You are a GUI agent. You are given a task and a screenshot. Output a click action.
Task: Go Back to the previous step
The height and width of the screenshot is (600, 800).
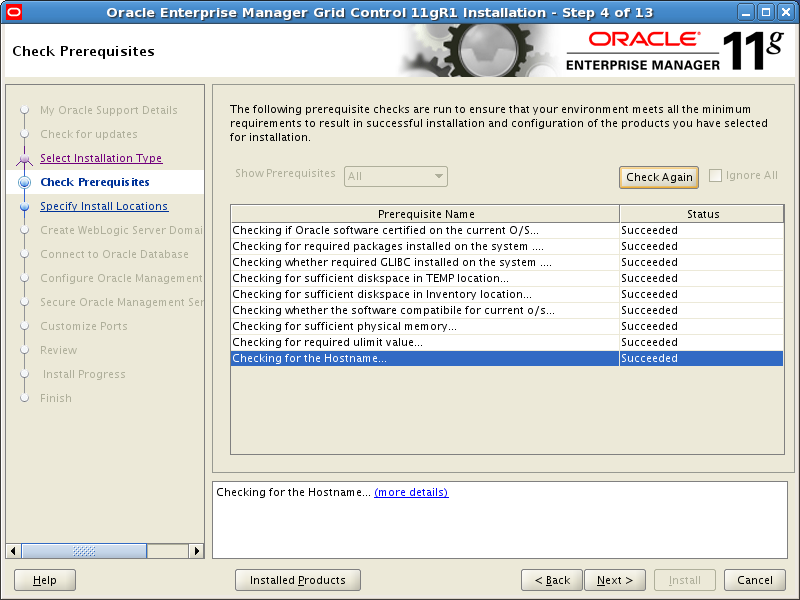pyautogui.click(x=552, y=580)
